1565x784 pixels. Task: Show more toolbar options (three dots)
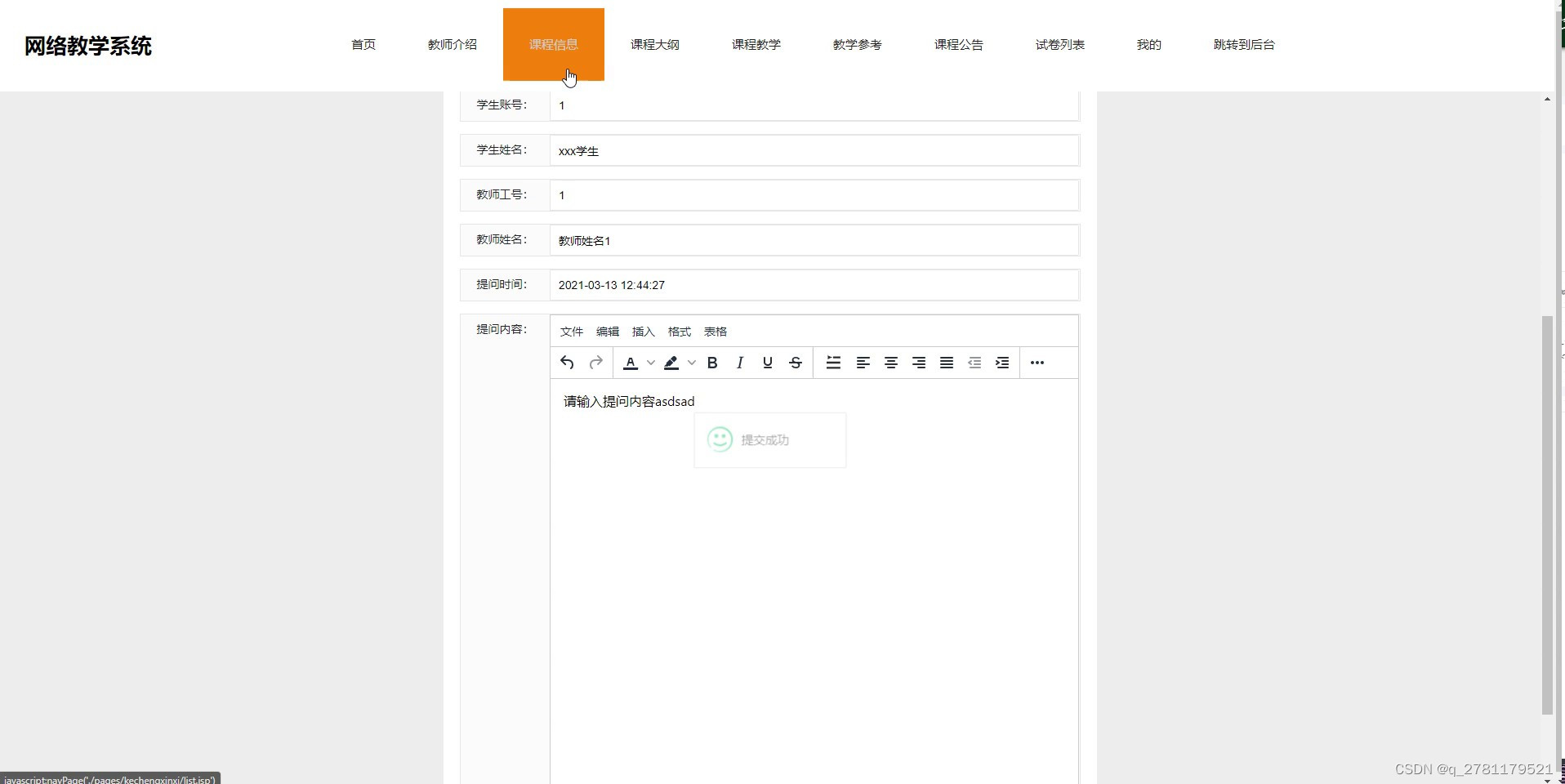point(1037,363)
